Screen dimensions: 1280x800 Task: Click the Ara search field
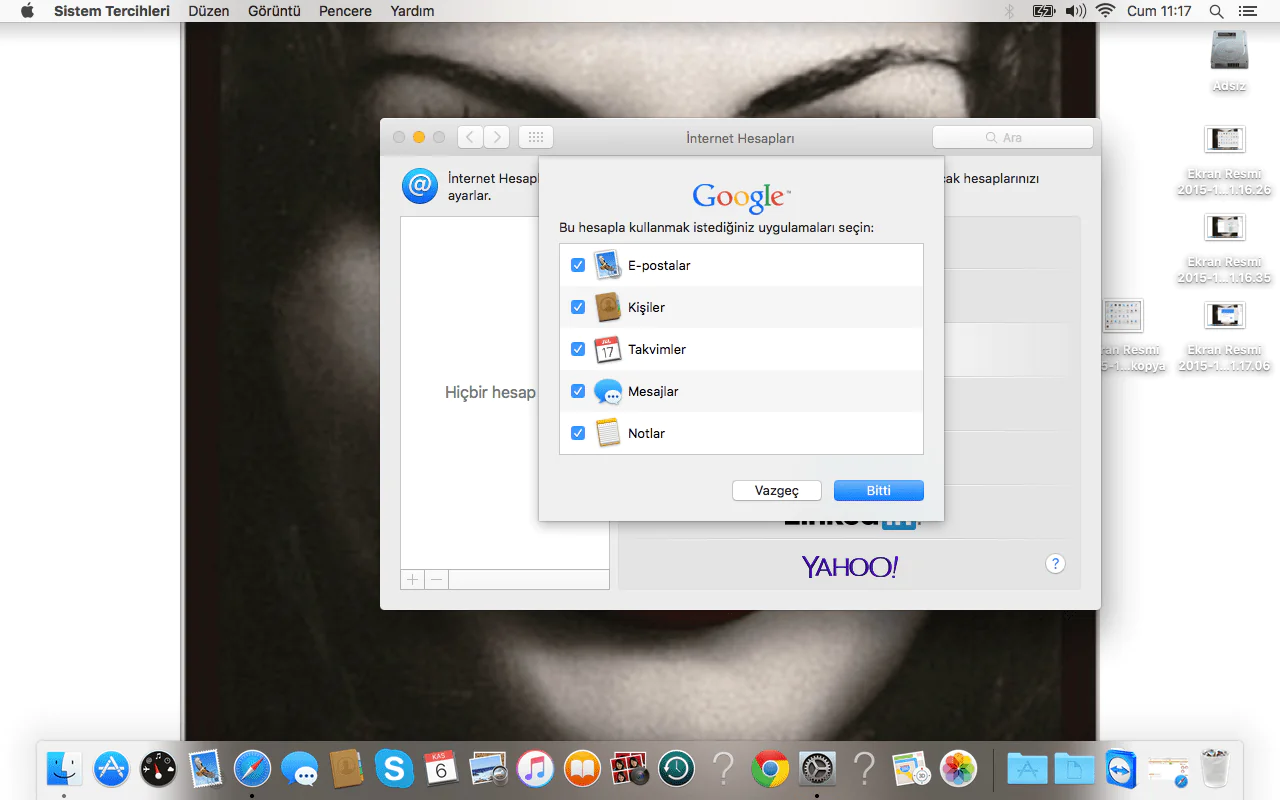click(x=1012, y=137)
